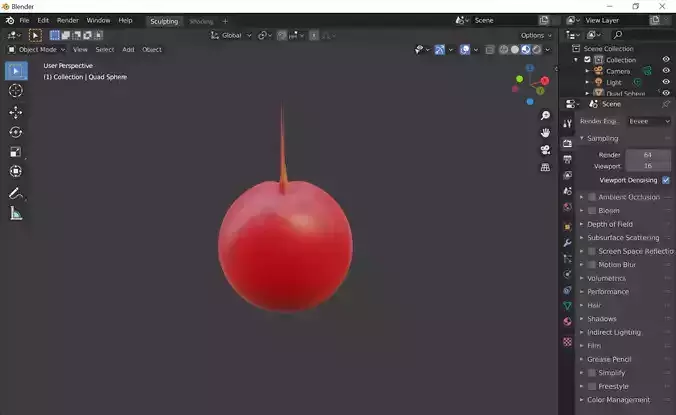
Task: Open Output properties tab (printer icon)
Action: [567, 159]
